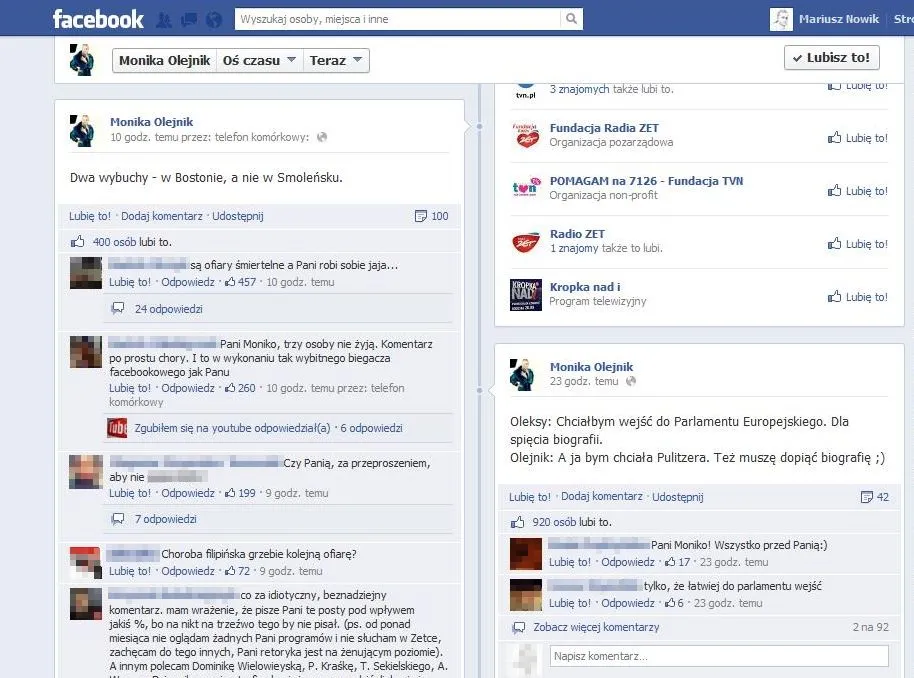Screen dimensions: 914x678
Task: Expand the 24 odpowiedzi replies
Action: tap(168, 309)
